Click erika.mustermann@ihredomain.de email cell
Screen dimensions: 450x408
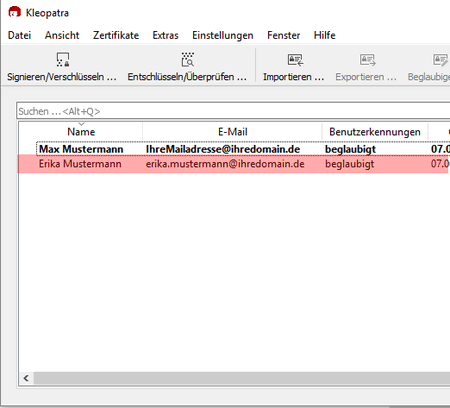point(225,164)
